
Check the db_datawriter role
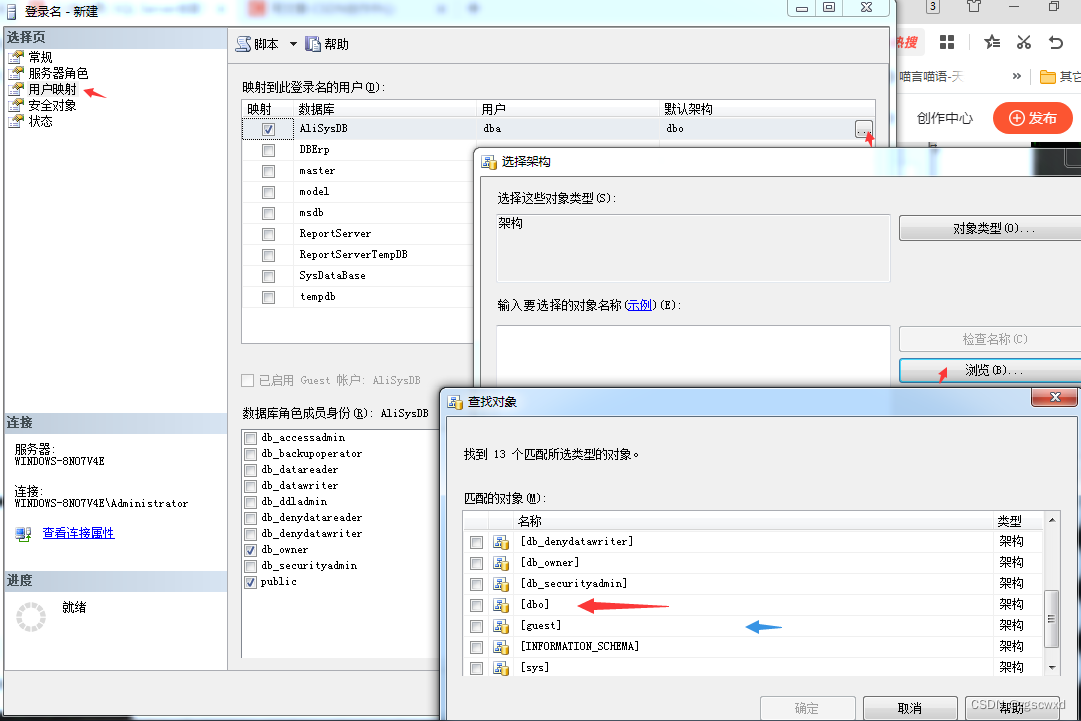pyautogui.click(x=251, y=485)
